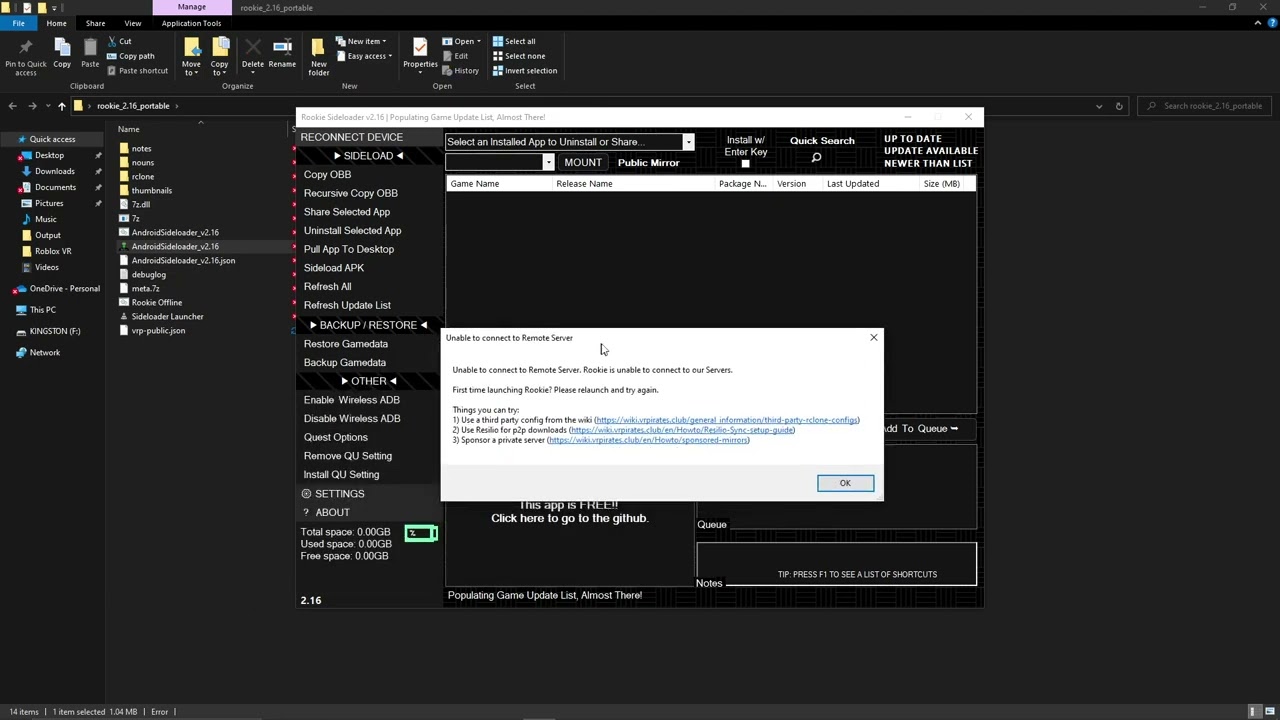The height and width of the screenshot is (720, 1280).
Task: Click Copy path in Explorer ribbon
Action: [130, 56]
